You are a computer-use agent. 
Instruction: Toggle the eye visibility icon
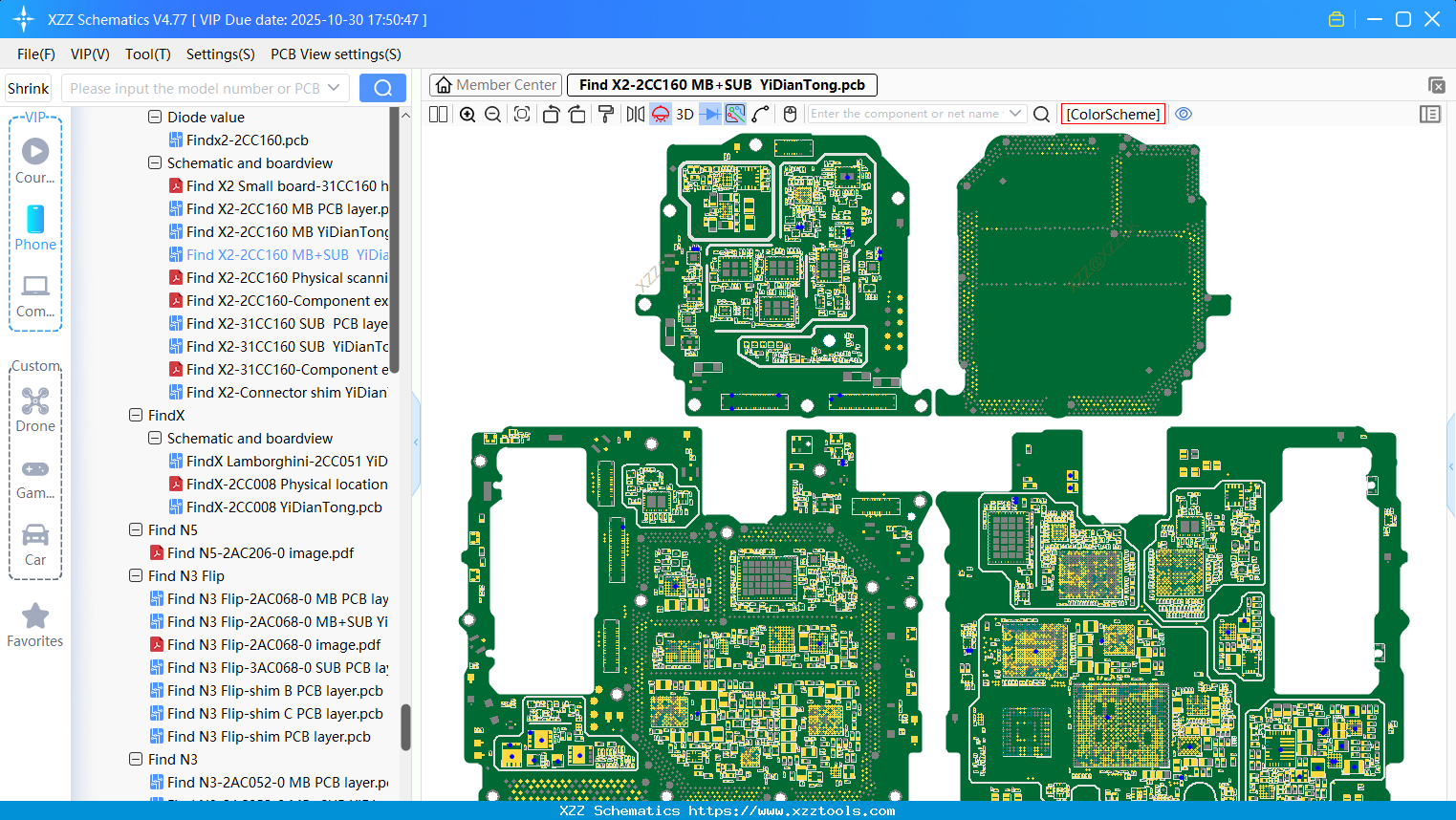(1184, 114)
